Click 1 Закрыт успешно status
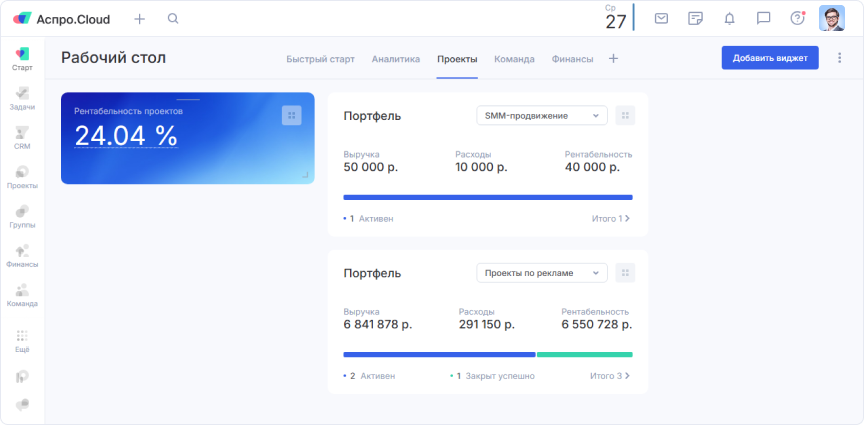 coord(492,376)
